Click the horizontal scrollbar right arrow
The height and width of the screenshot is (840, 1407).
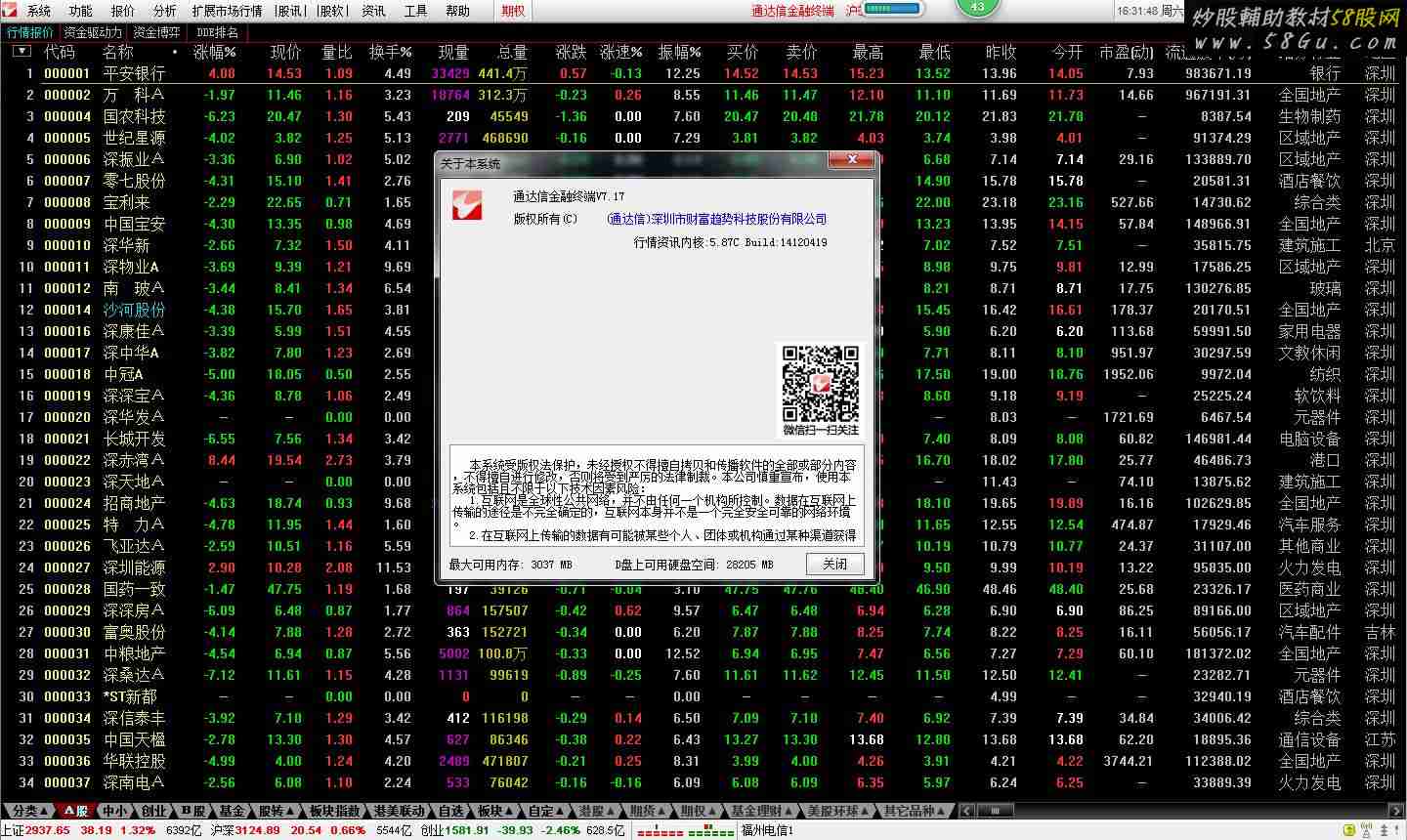[1397, 811]
